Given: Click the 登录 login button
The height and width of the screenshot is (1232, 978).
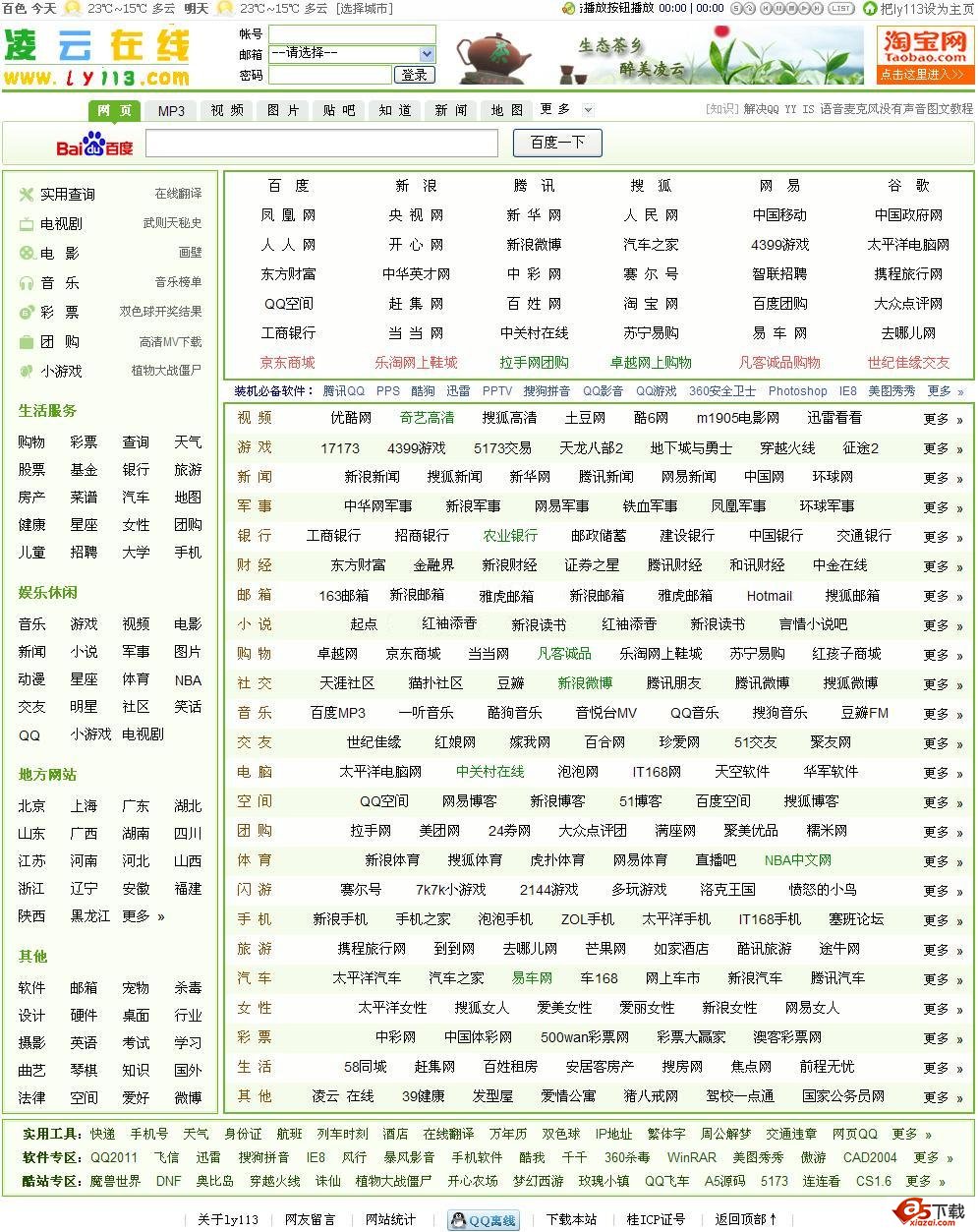Looking at the screenshot, I should click(x=414, y=75).
